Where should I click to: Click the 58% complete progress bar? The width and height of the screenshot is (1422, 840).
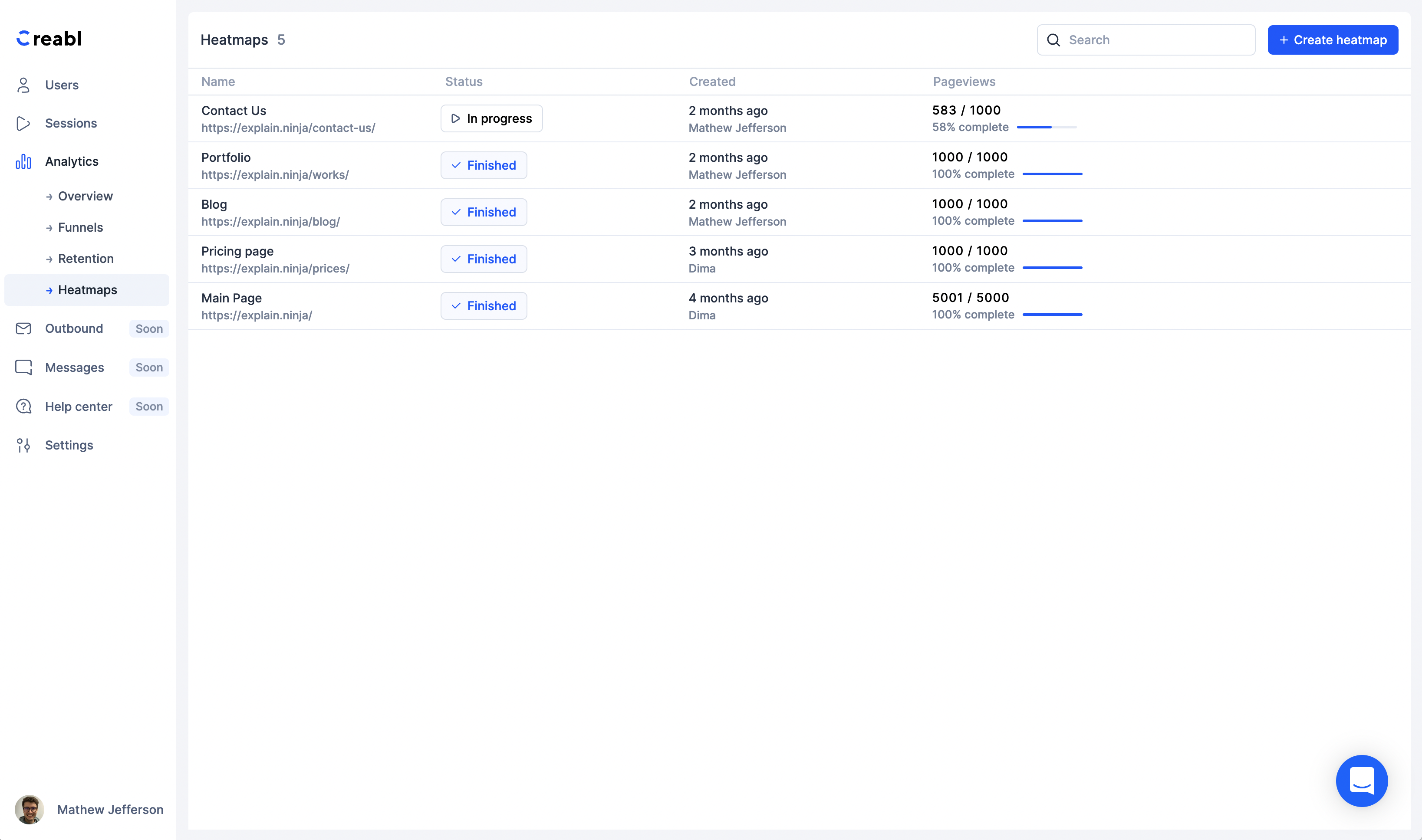pyautogui.click(x=1046, y=128)
